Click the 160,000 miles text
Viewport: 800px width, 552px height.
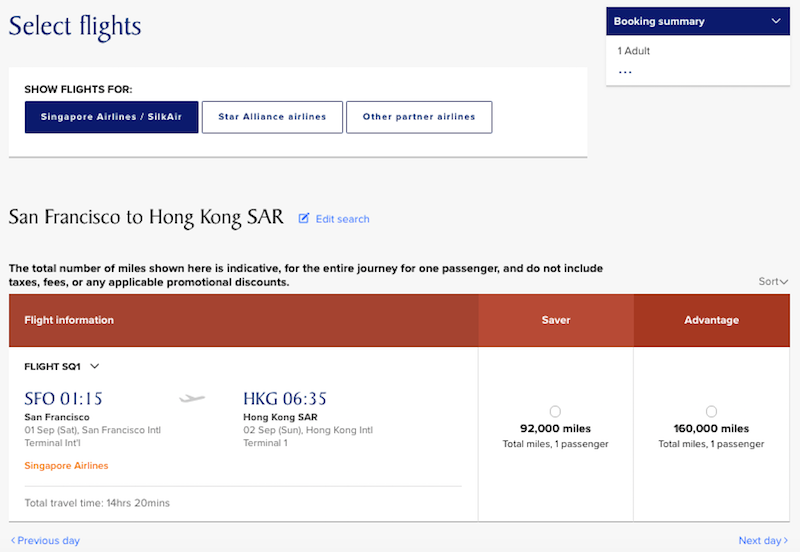pos(711,429)
